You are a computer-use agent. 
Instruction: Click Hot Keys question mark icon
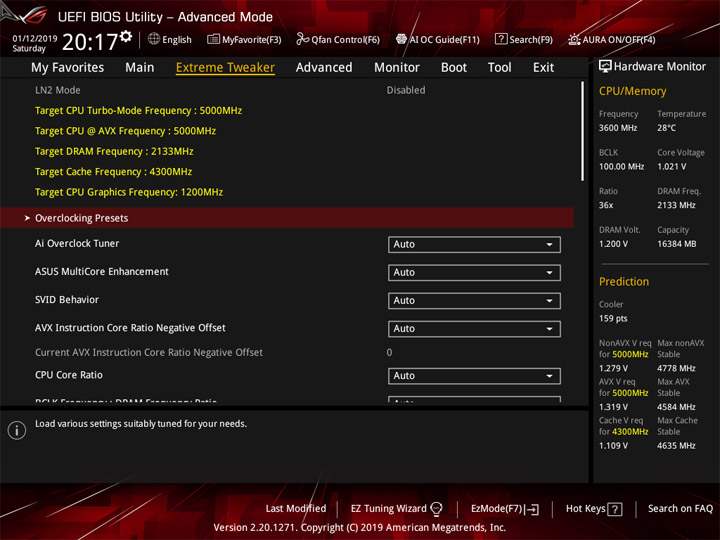point(615,509)
